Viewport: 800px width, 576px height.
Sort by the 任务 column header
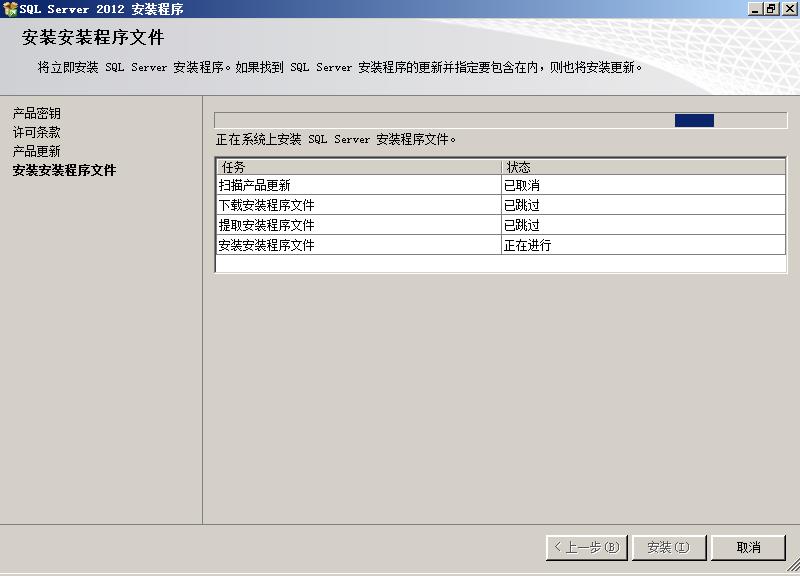click(358, 167)
